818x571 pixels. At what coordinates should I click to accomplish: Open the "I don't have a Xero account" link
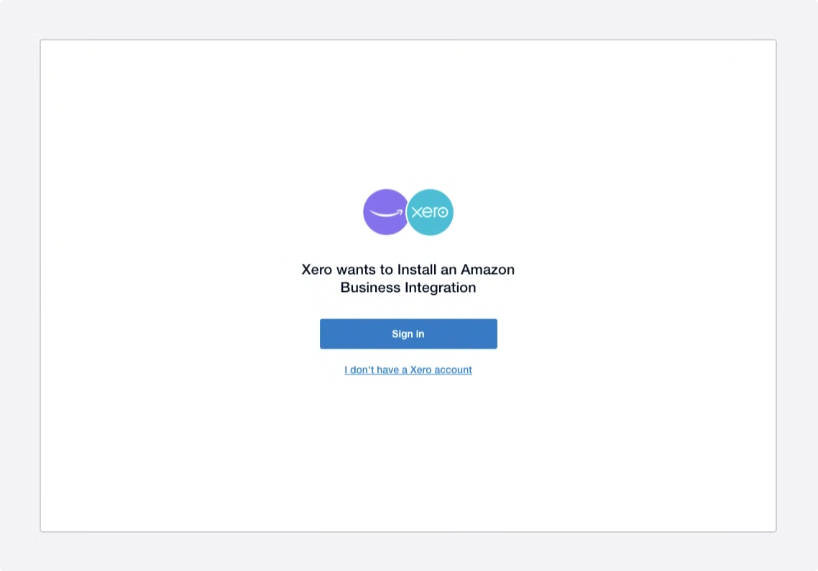coord(408,370)
